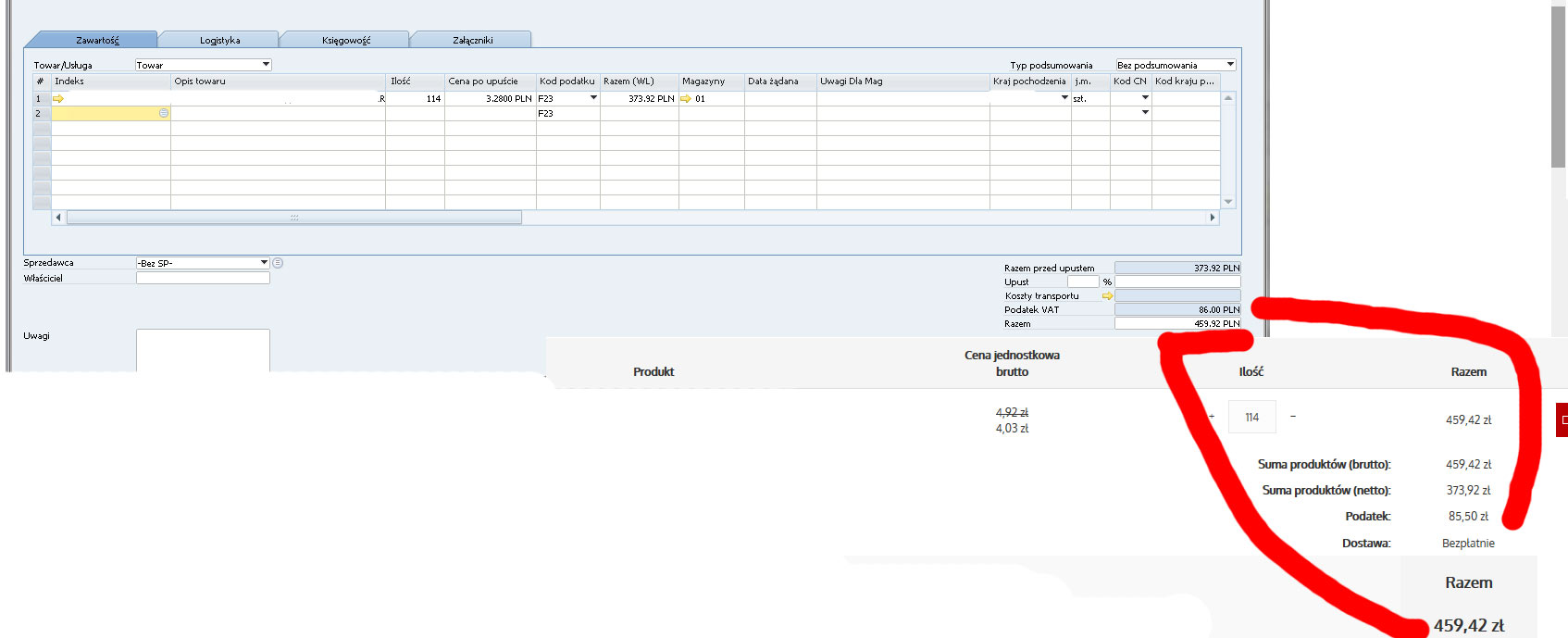Image resolution: width=1568 pixels, height=638 pixels.
Task: Switch to the Księgowość tab
Action: [x=345, y=40]
